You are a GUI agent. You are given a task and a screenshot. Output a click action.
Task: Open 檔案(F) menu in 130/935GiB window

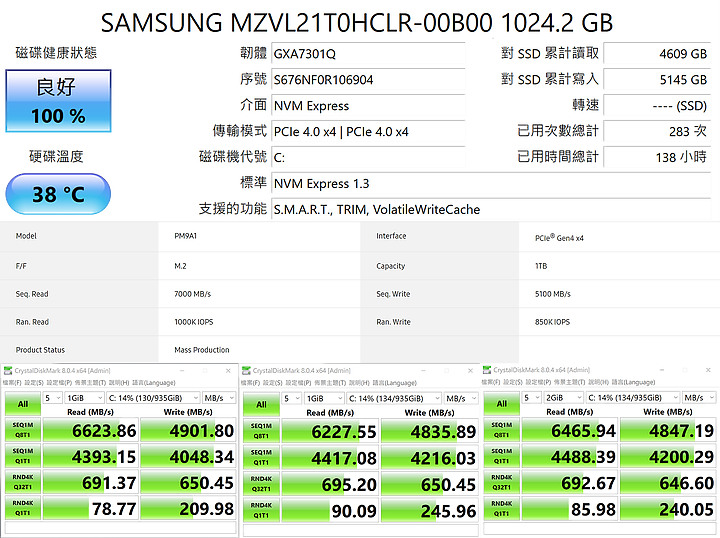point(12,383)
